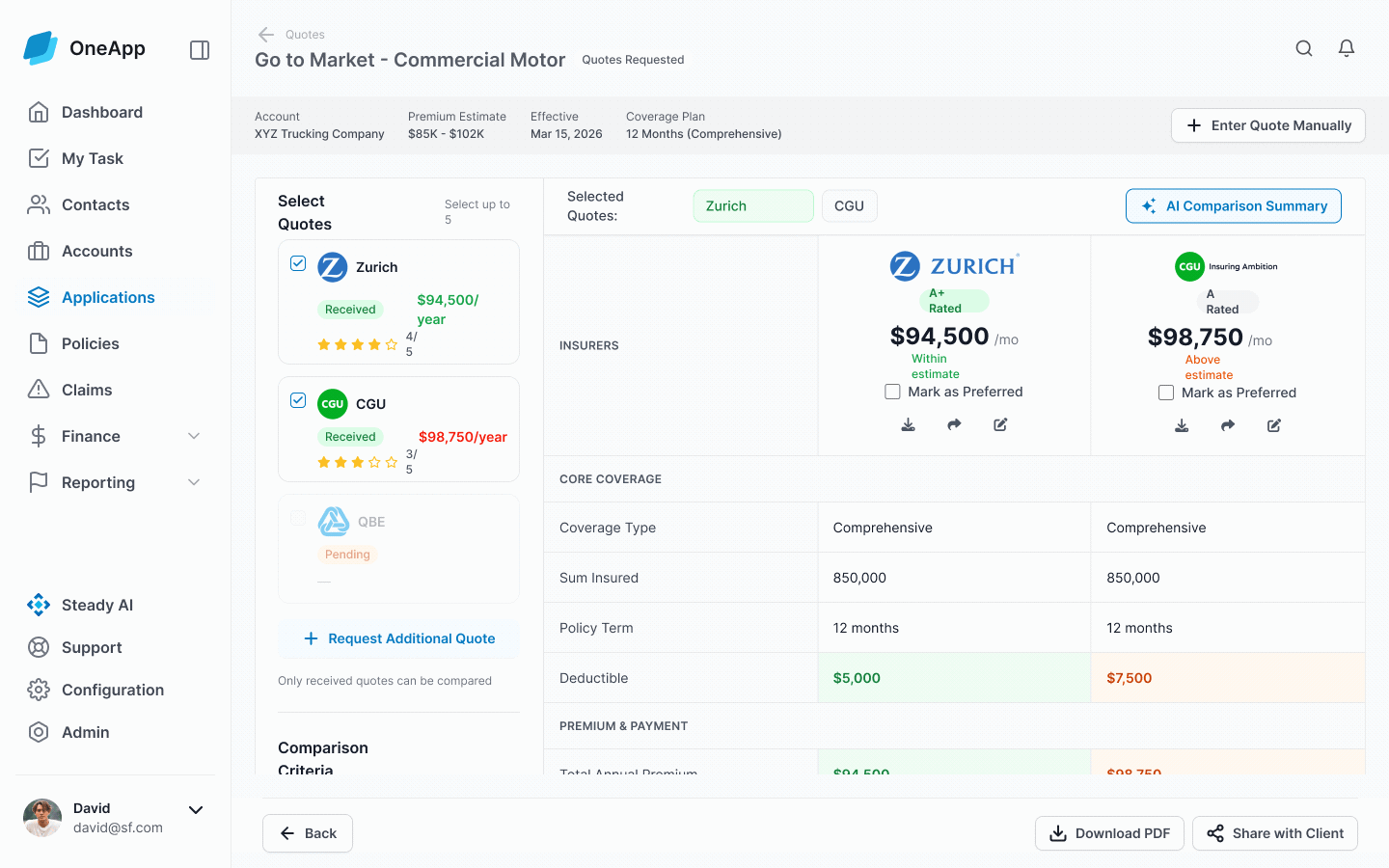Click Quotes Requested status label
1389x868 pixels.
tap(633, 60)
